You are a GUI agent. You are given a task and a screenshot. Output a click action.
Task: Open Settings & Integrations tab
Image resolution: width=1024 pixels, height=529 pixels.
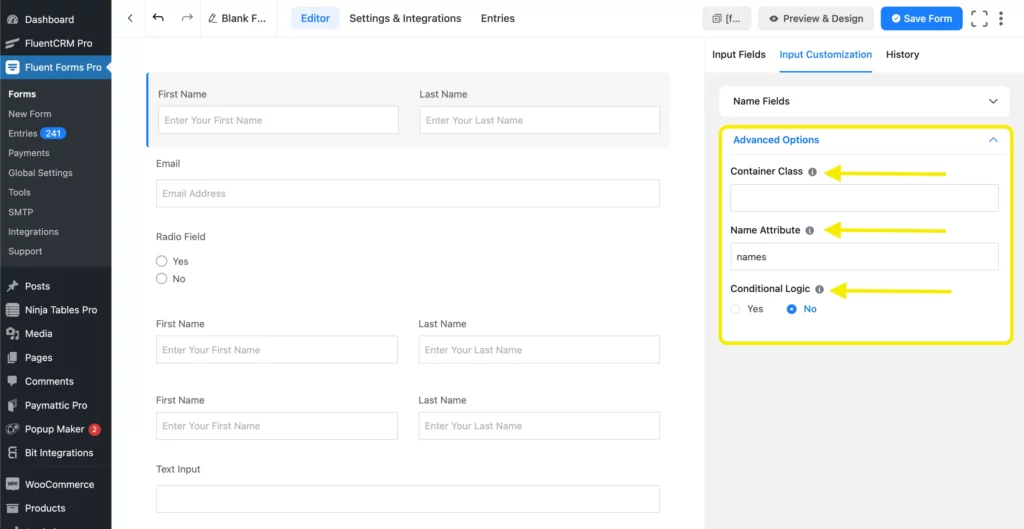click(406, 18)
